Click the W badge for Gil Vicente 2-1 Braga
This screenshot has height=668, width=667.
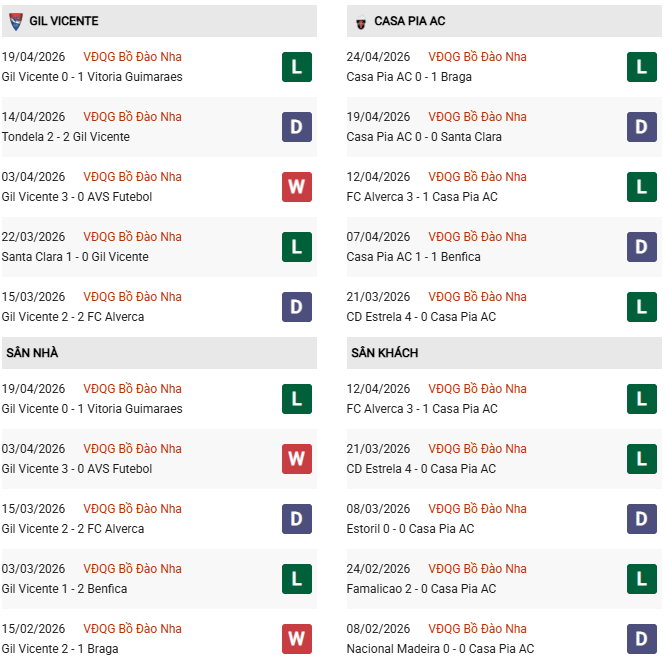click(x=297, y=639)
